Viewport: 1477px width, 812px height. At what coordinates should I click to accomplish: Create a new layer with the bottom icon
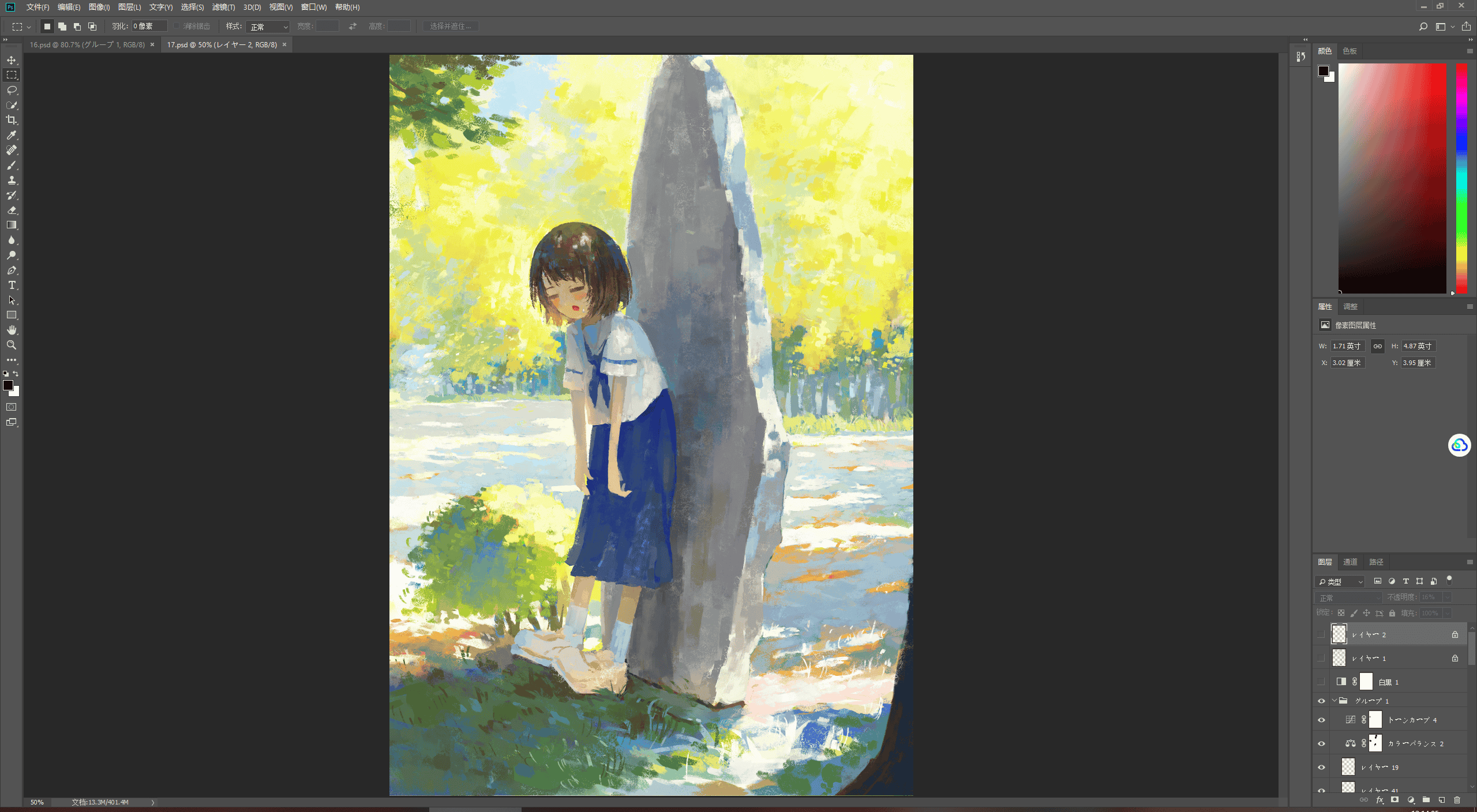(1441, 800)
